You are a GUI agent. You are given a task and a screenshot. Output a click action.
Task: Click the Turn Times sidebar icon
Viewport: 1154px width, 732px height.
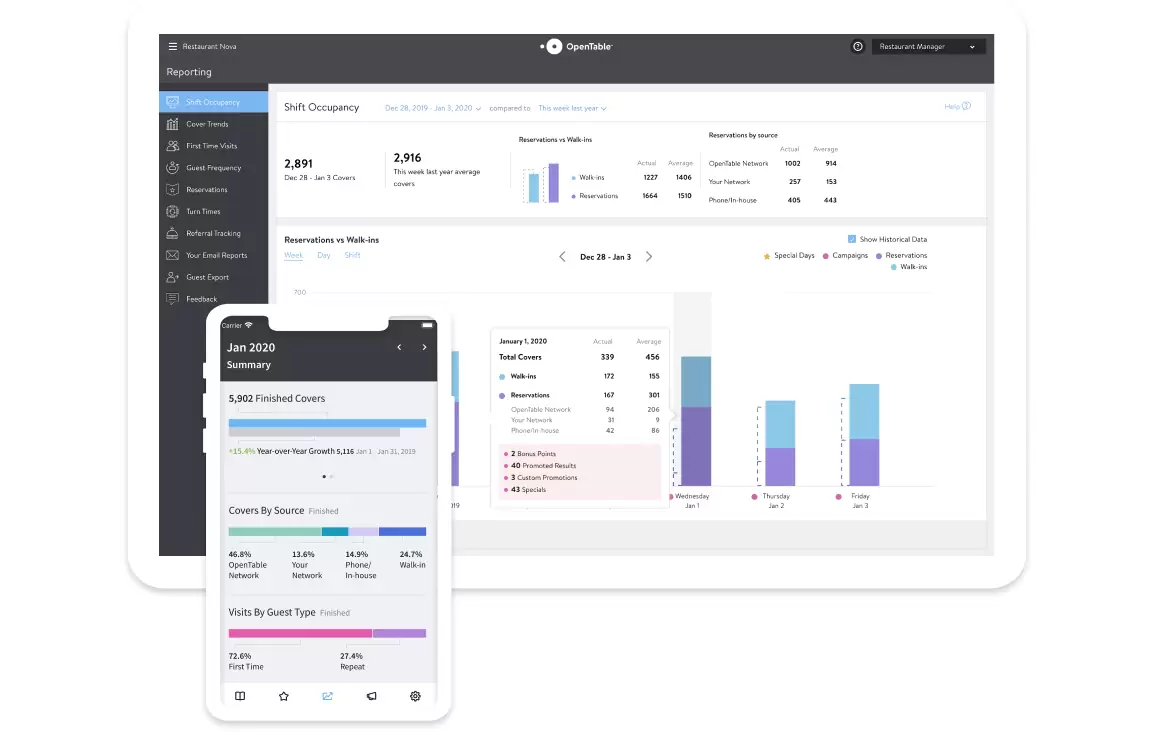[172, 211]
